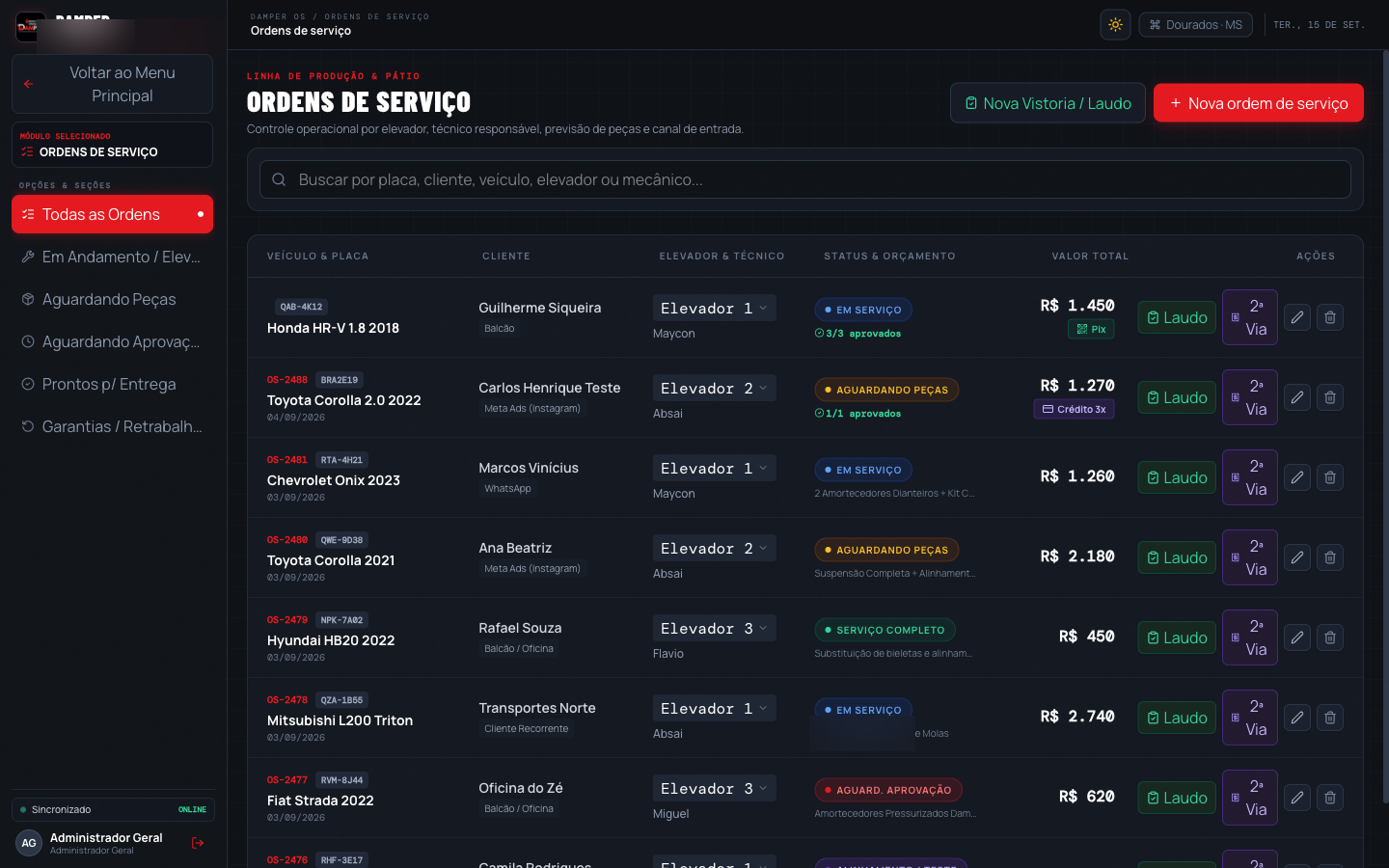Edit the Honda HR-V order with the pencil icon
The width and height of the screenshot is (1389, 868).
coord(1297,317)
